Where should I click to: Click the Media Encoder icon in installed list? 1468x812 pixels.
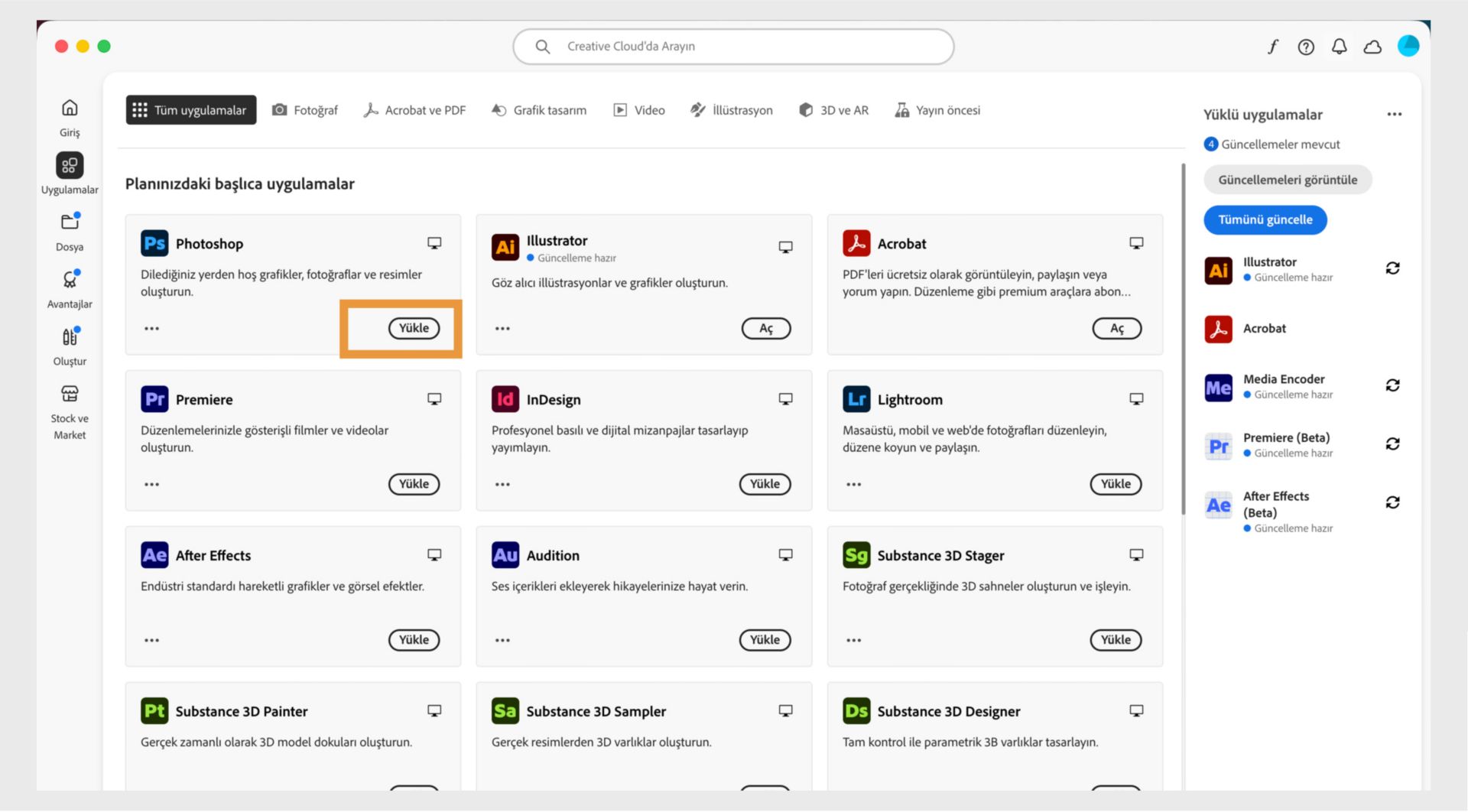1219,388
